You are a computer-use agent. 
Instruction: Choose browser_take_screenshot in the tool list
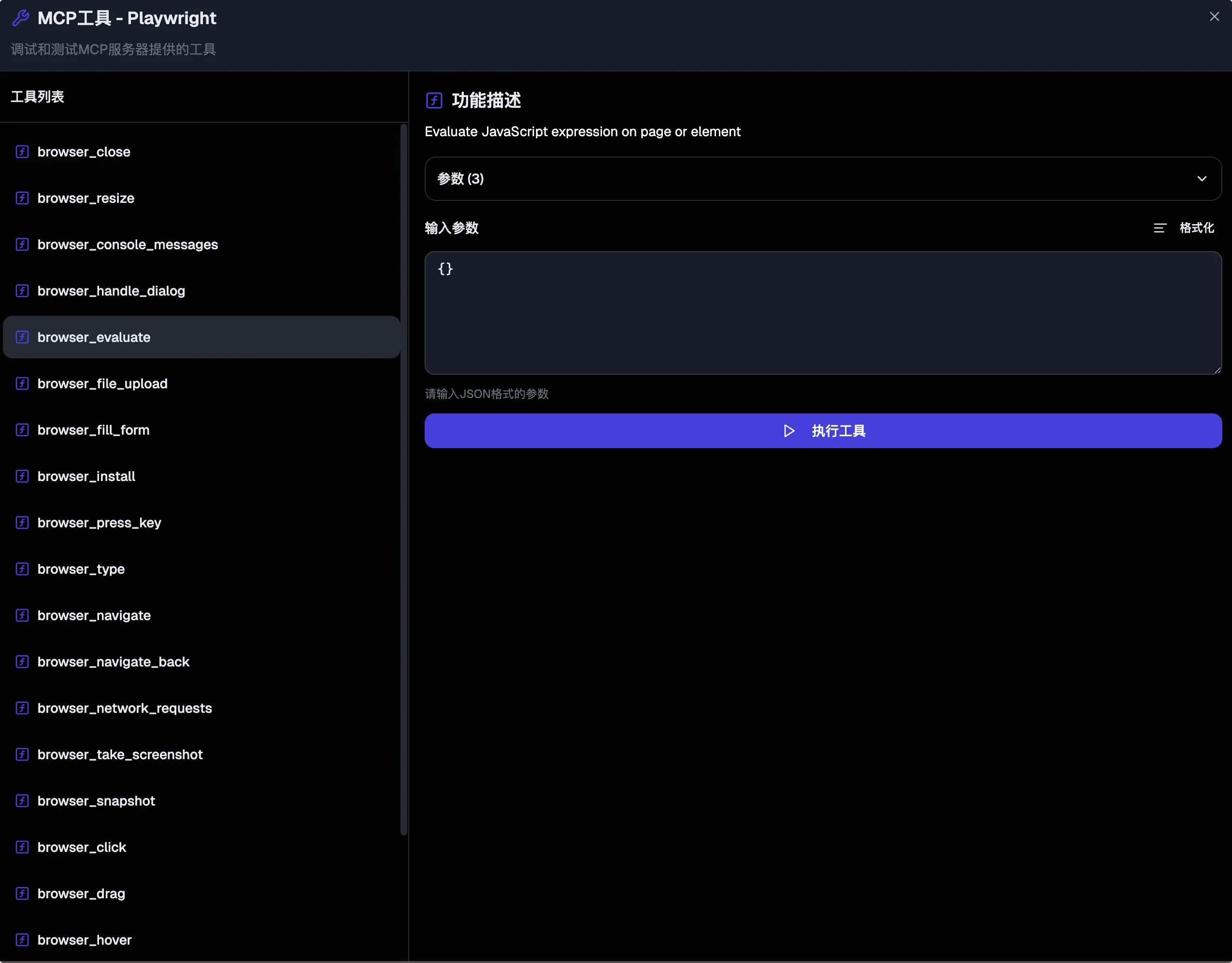(120, 754)
